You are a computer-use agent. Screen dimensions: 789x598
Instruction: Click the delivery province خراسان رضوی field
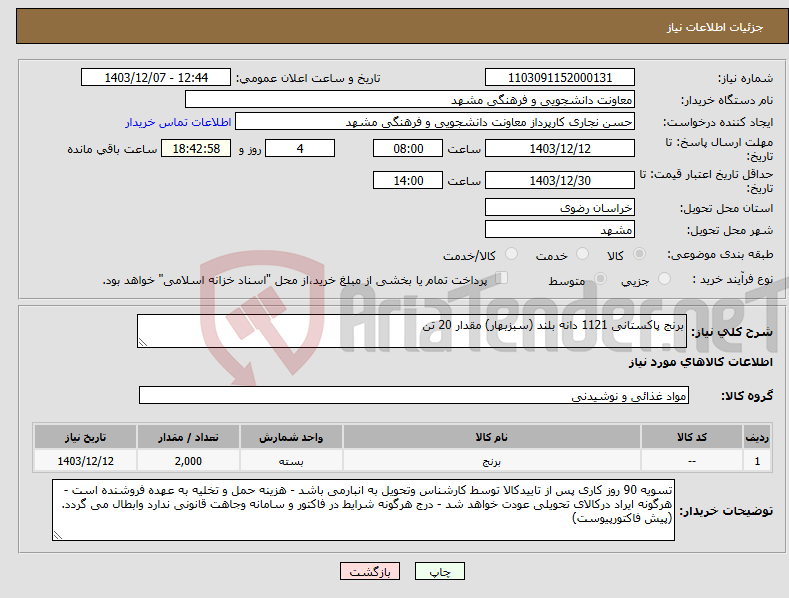(x=560, y=207)
